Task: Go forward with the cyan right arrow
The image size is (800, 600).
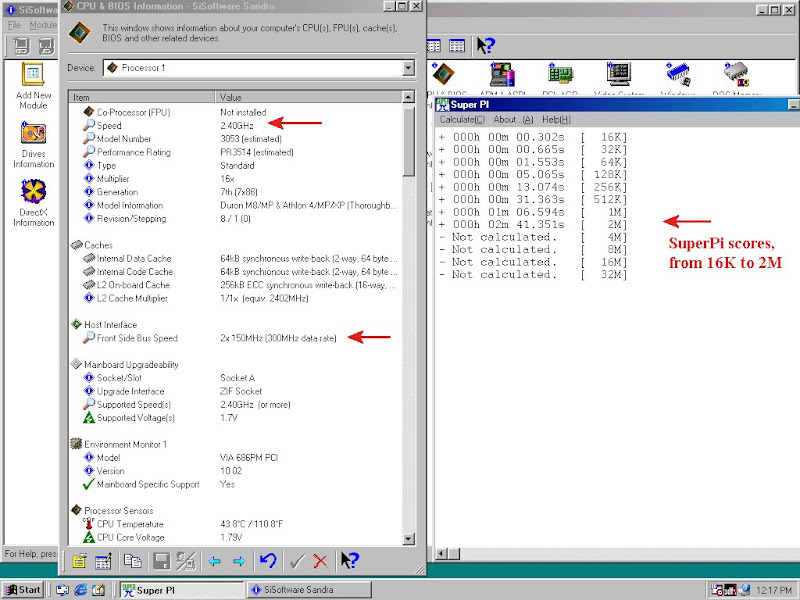Action: click(239, 561)
